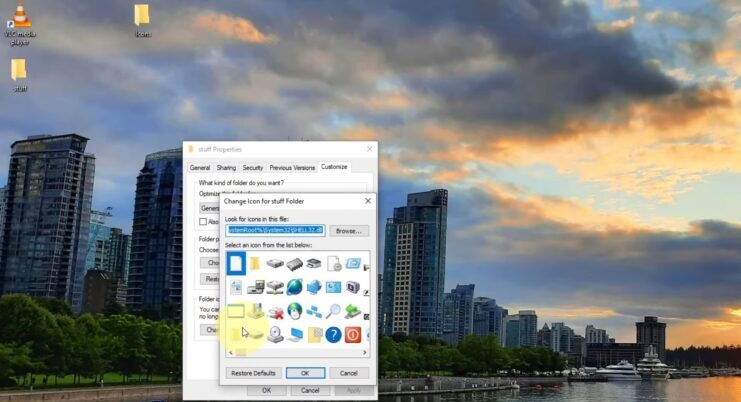Viewport: 741px width, 402px height.
Task: Click the icon file path input field
Action: tap(275, 231)
